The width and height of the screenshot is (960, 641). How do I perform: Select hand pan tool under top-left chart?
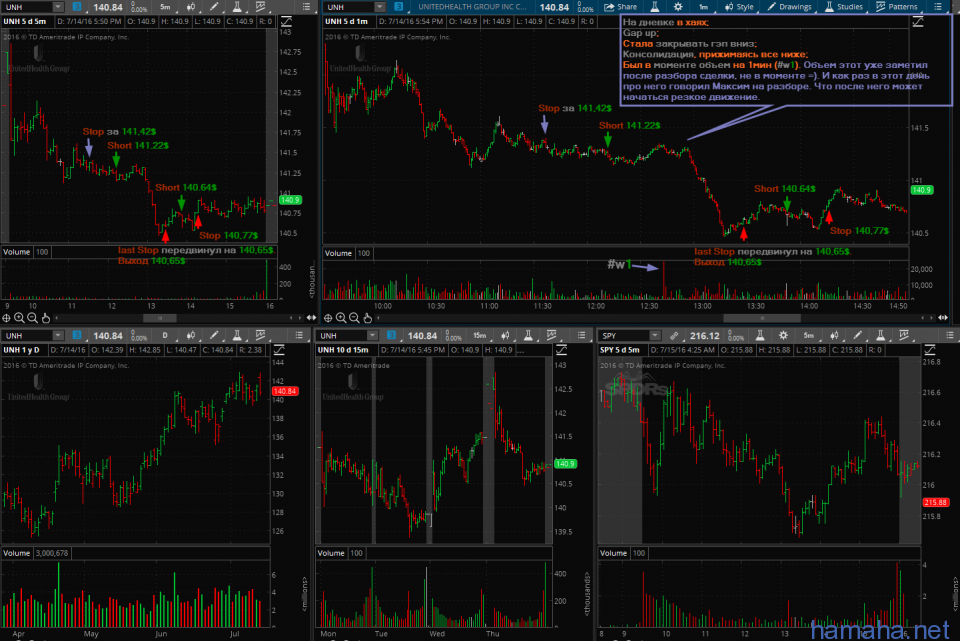[x=46, y=318]
